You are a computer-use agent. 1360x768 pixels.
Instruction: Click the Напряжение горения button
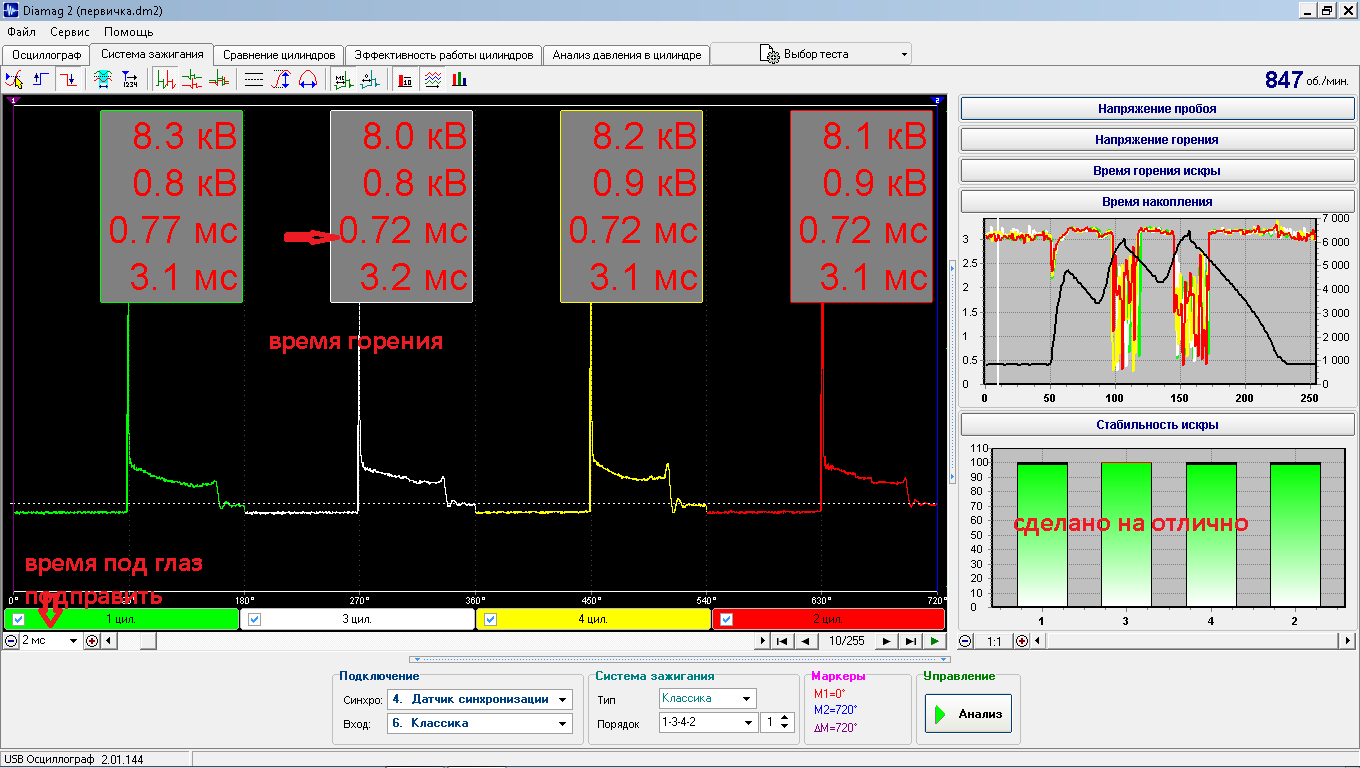click(x=1157, y=139)
